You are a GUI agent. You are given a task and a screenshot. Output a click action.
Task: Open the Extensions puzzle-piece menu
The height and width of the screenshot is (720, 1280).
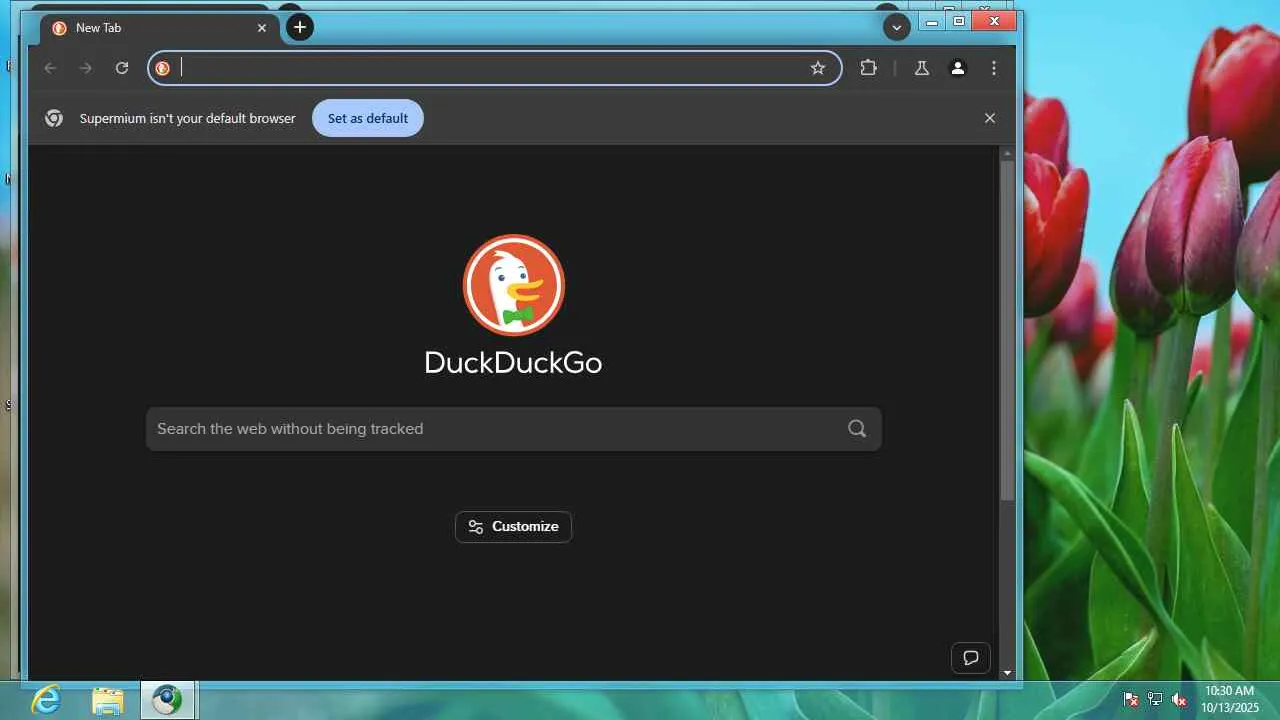pos(868,68)
